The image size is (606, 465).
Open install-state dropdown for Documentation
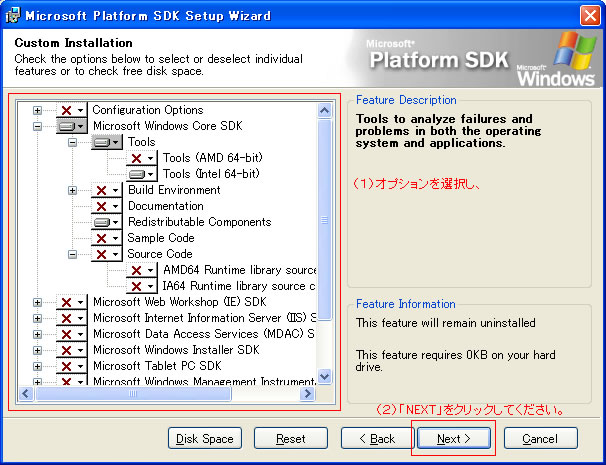point(107,206)
